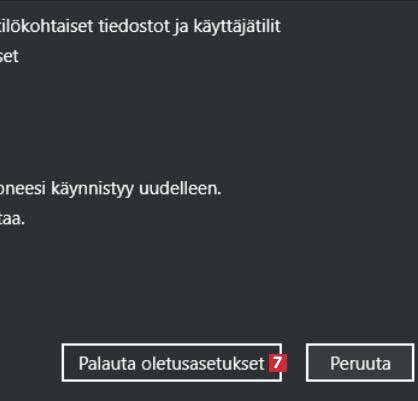
Task: Click the word 'ja' in the top text line
Action: click(182, 27)
